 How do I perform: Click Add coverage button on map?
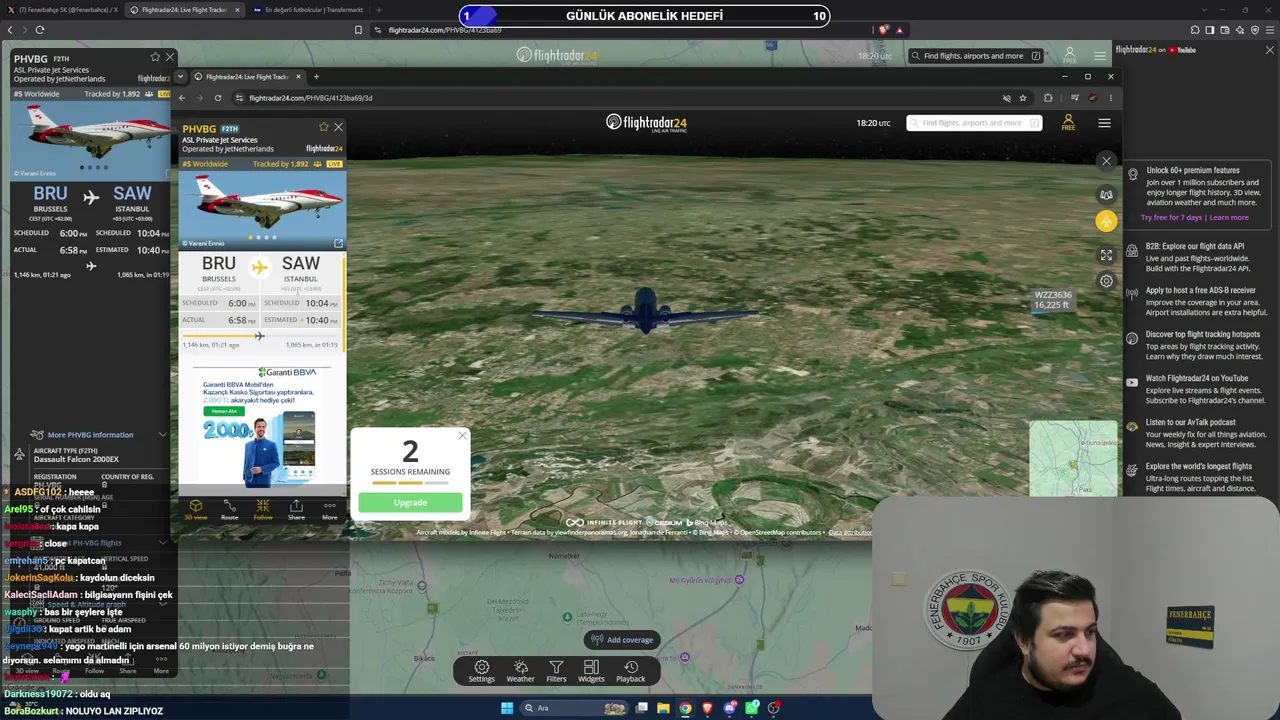pyautogui.click(x=622, y=640)
